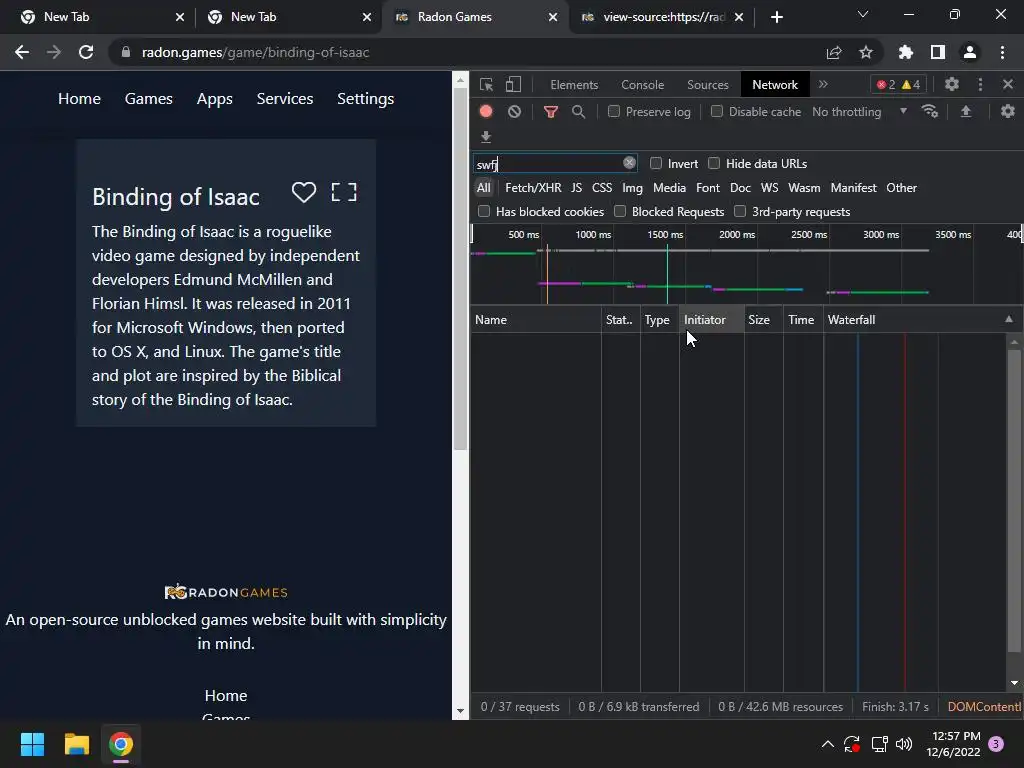Click the page vertical scrollbar thumb
Screen dimensions: 1024x768
[460, 269]
